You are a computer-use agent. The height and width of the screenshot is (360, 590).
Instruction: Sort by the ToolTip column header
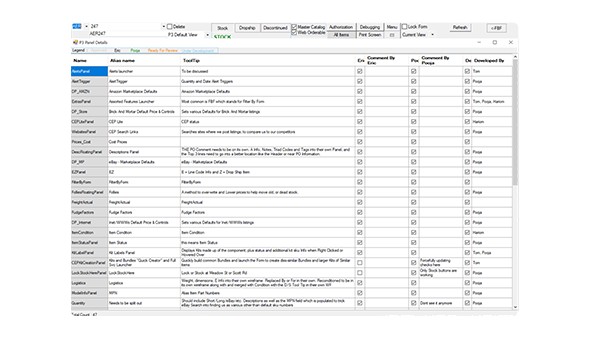268,61
